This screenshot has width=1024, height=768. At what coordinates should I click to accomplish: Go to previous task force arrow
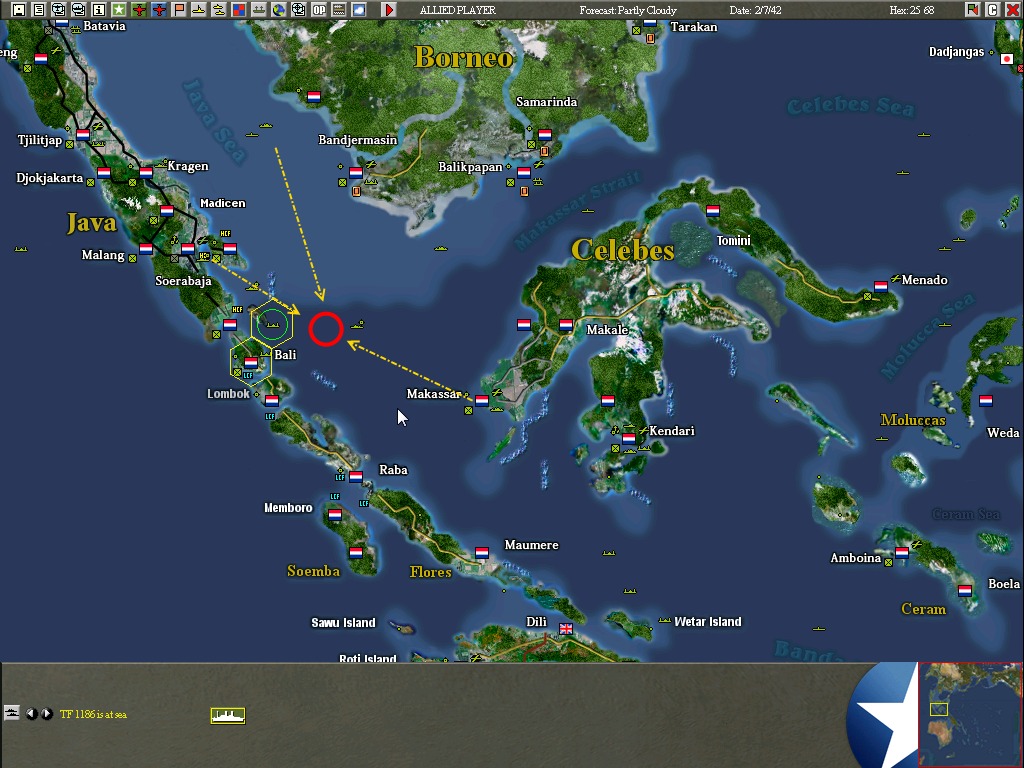(31, 714)
